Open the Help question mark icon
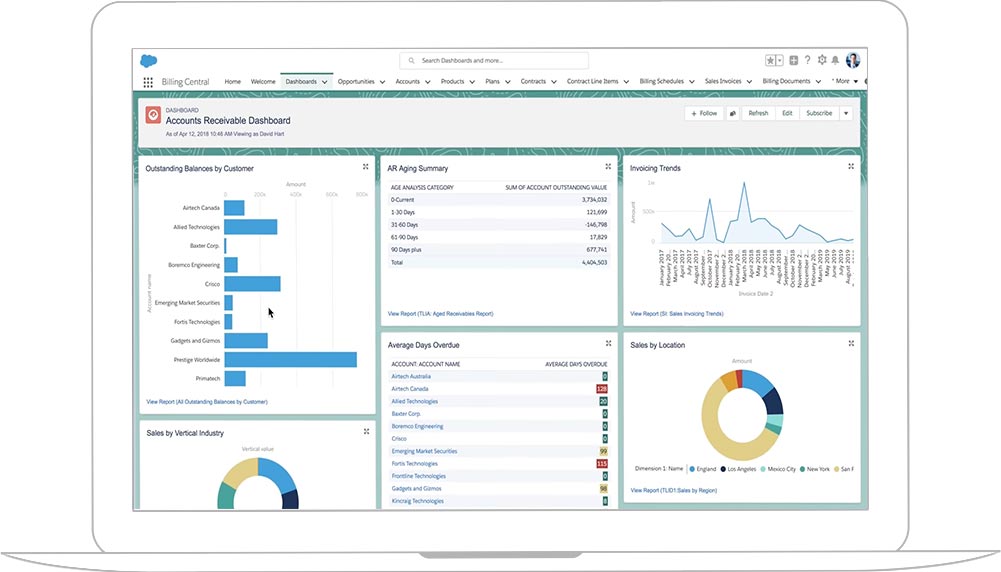Image resolution: width=1001 pixels, height=572 pixels. (808, 60)
